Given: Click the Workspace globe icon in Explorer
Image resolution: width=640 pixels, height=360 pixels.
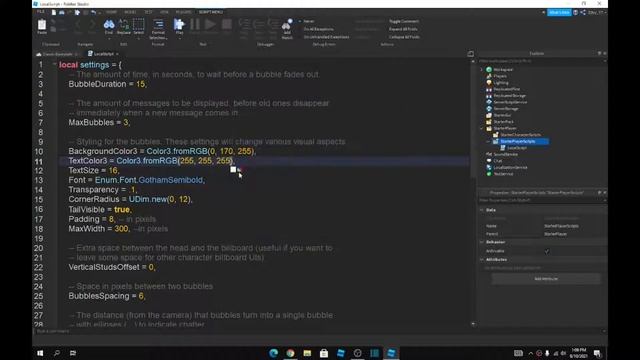Looking at the screenshot, I should pos(489,69).
